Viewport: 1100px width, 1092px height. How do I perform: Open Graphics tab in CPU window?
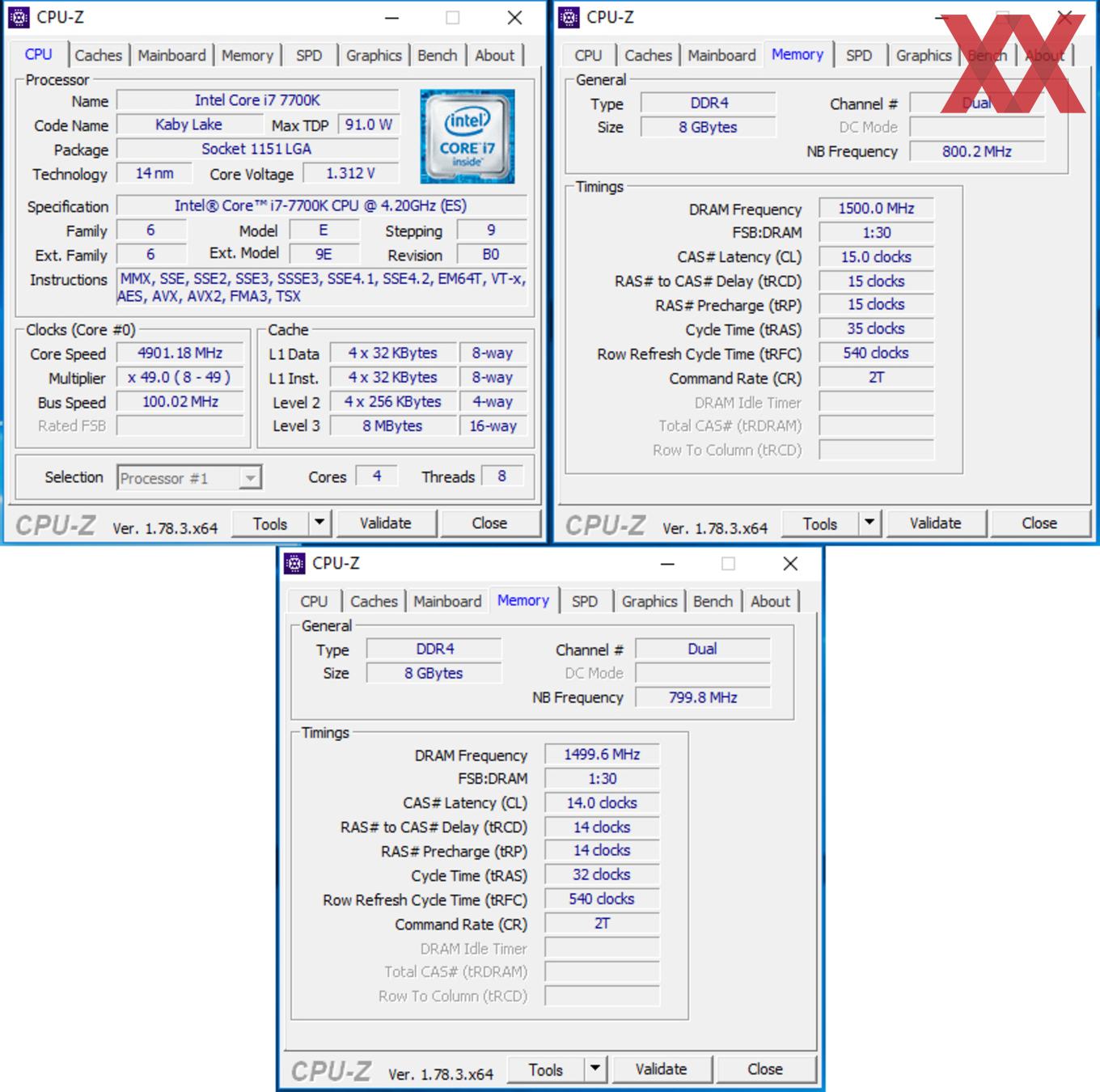(x=374, y=55)
